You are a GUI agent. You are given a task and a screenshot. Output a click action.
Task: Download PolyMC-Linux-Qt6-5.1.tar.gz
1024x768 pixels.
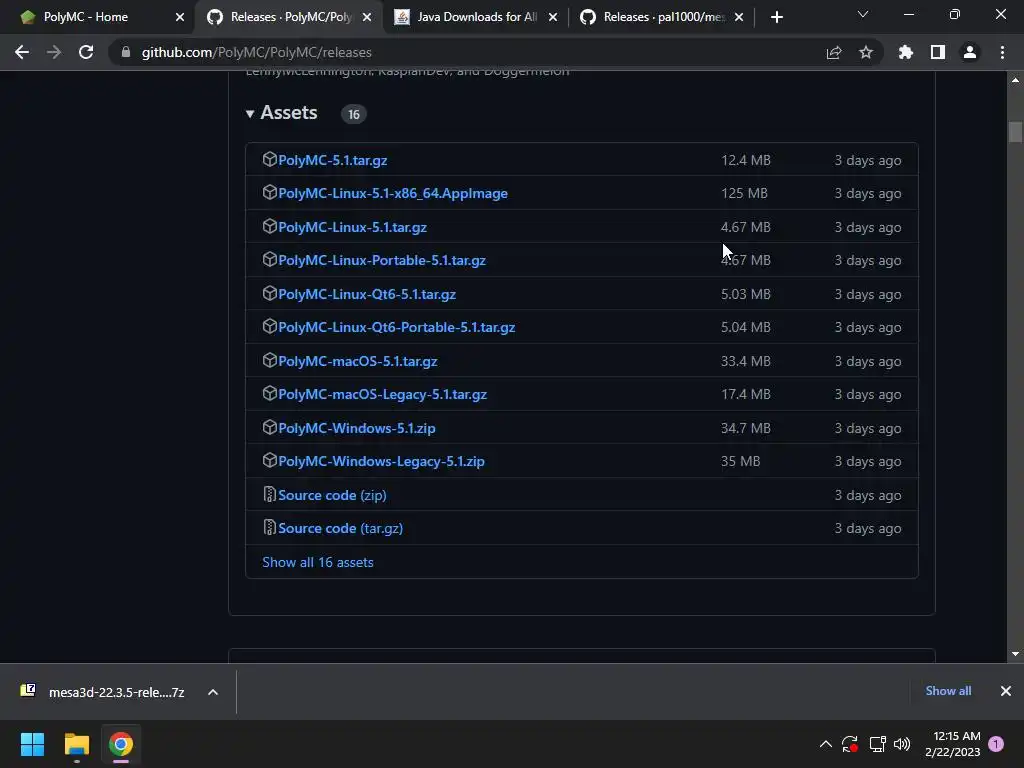coord(366,294)
